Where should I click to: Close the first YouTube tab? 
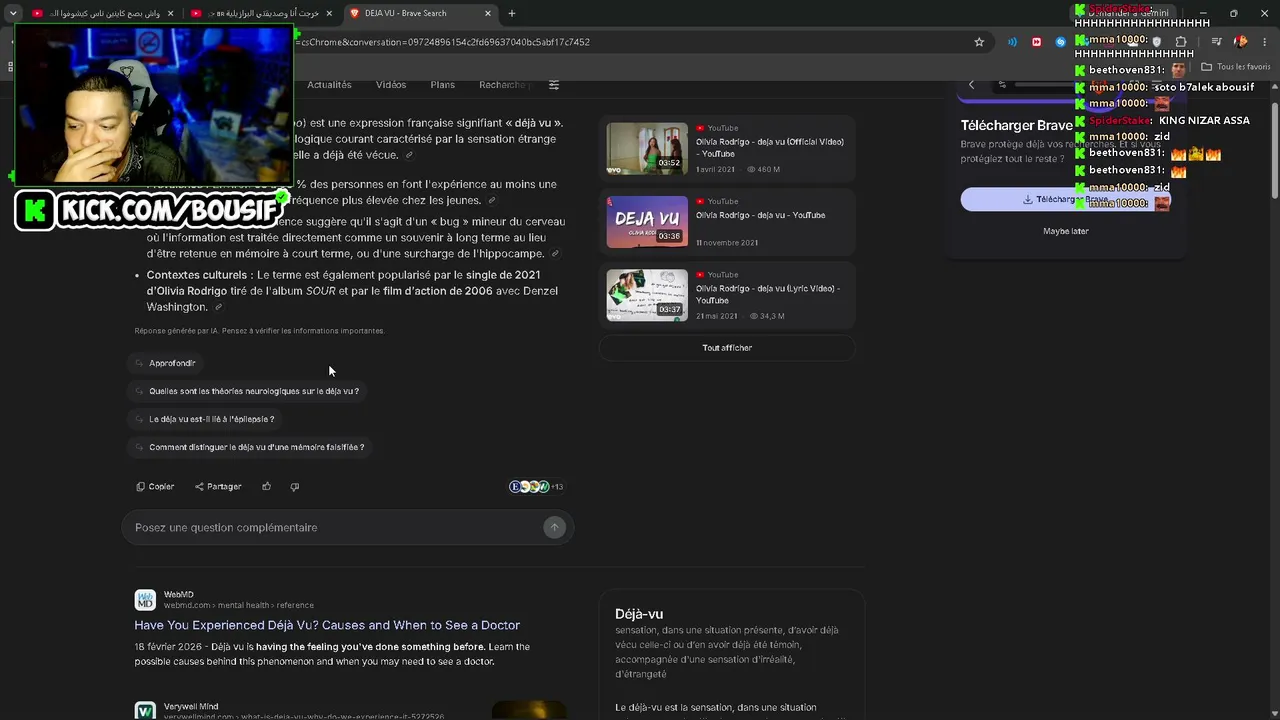(170, 13)
